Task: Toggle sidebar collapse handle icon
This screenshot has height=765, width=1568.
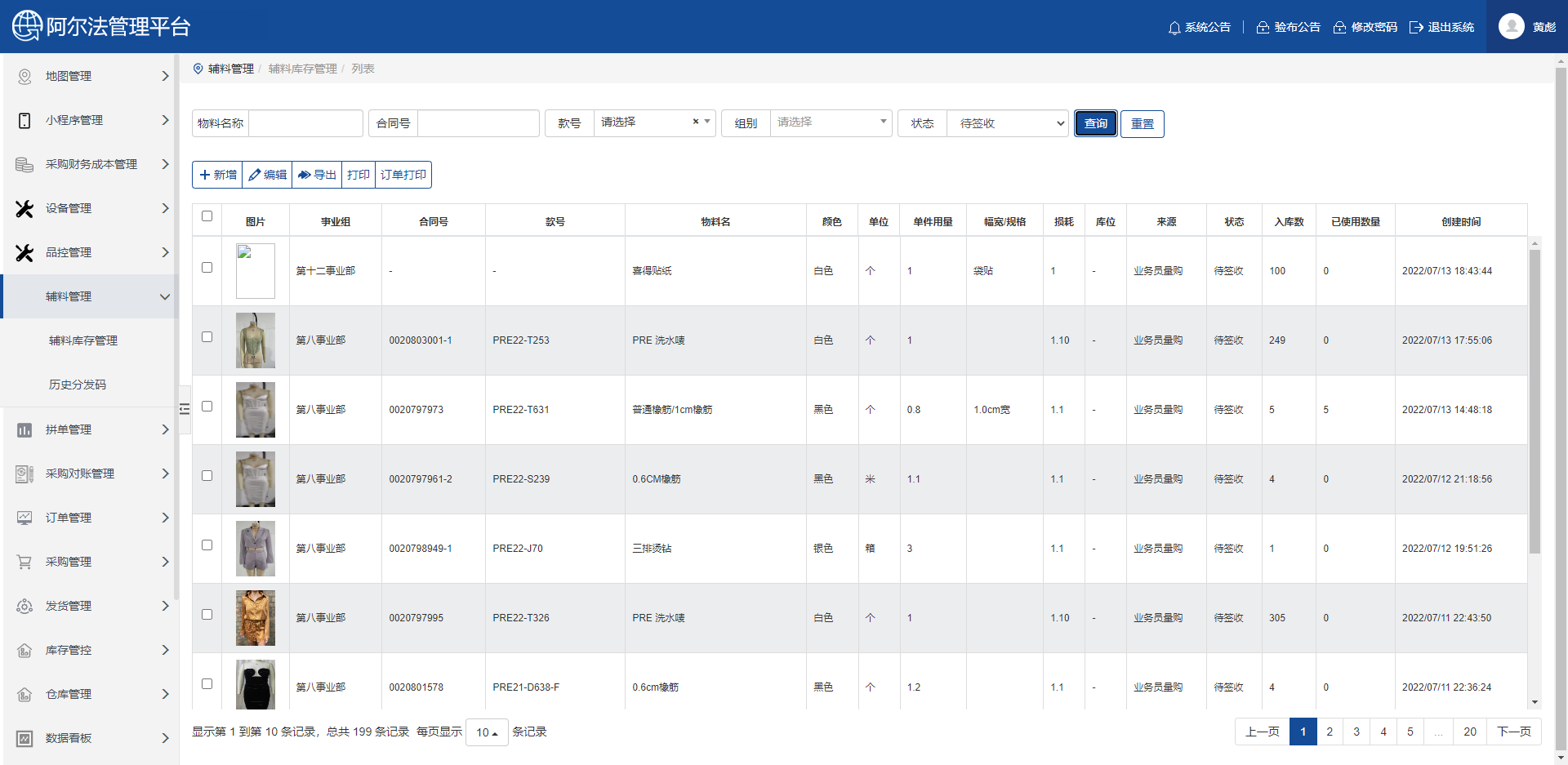Action: tap(185, 409)
